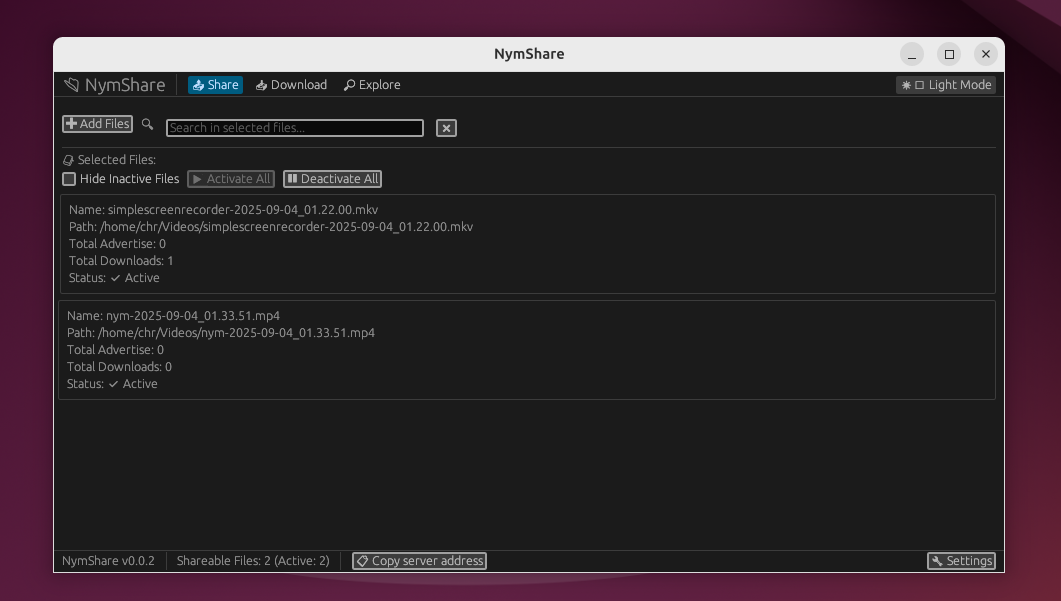This screenshot has width=1061, height=601.
Task: Copy the server address
Action: [419, 561]
